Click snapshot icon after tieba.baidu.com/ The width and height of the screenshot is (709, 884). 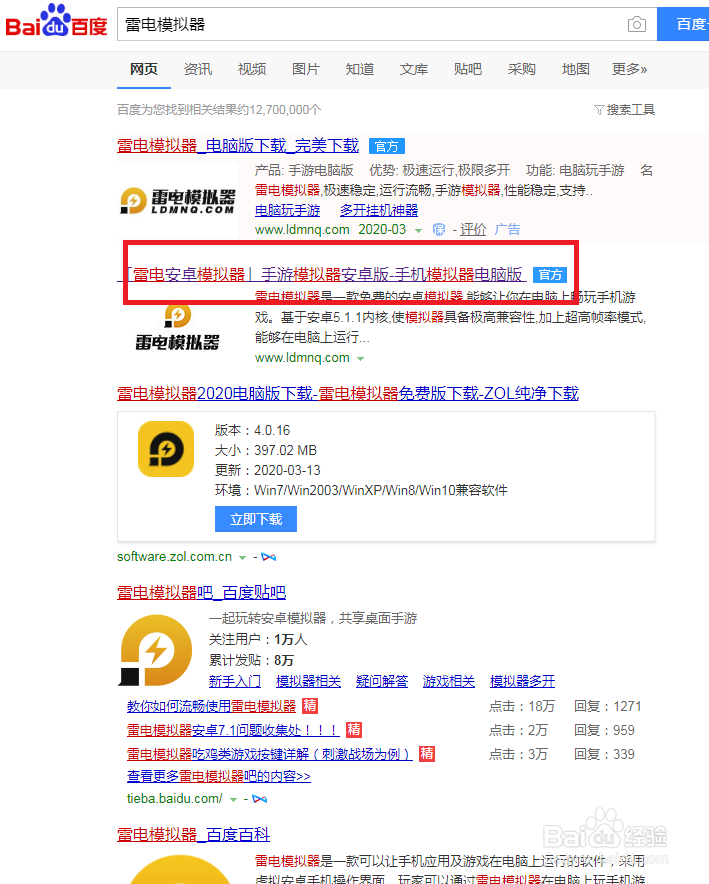click(x=260, y=799)
